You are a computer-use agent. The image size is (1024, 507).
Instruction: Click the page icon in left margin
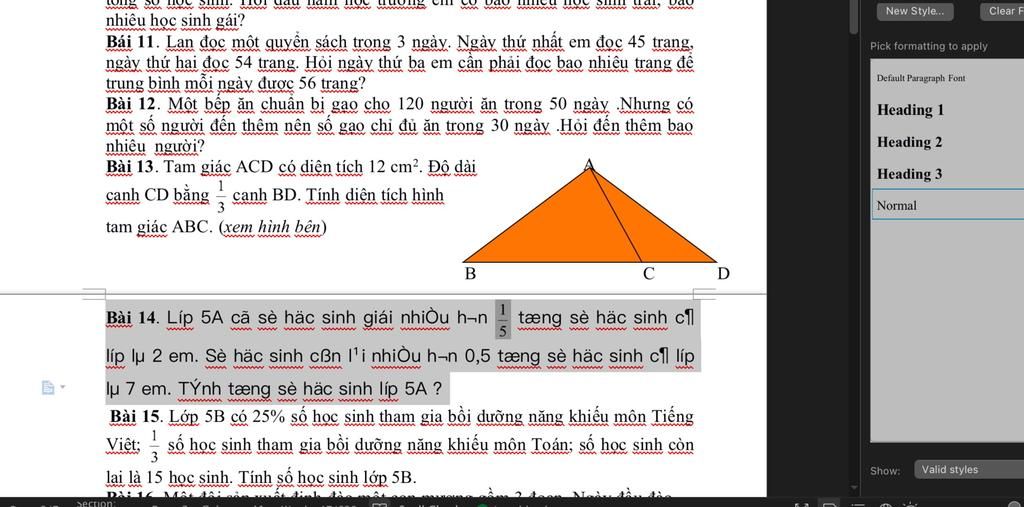(x=48, y=388)
